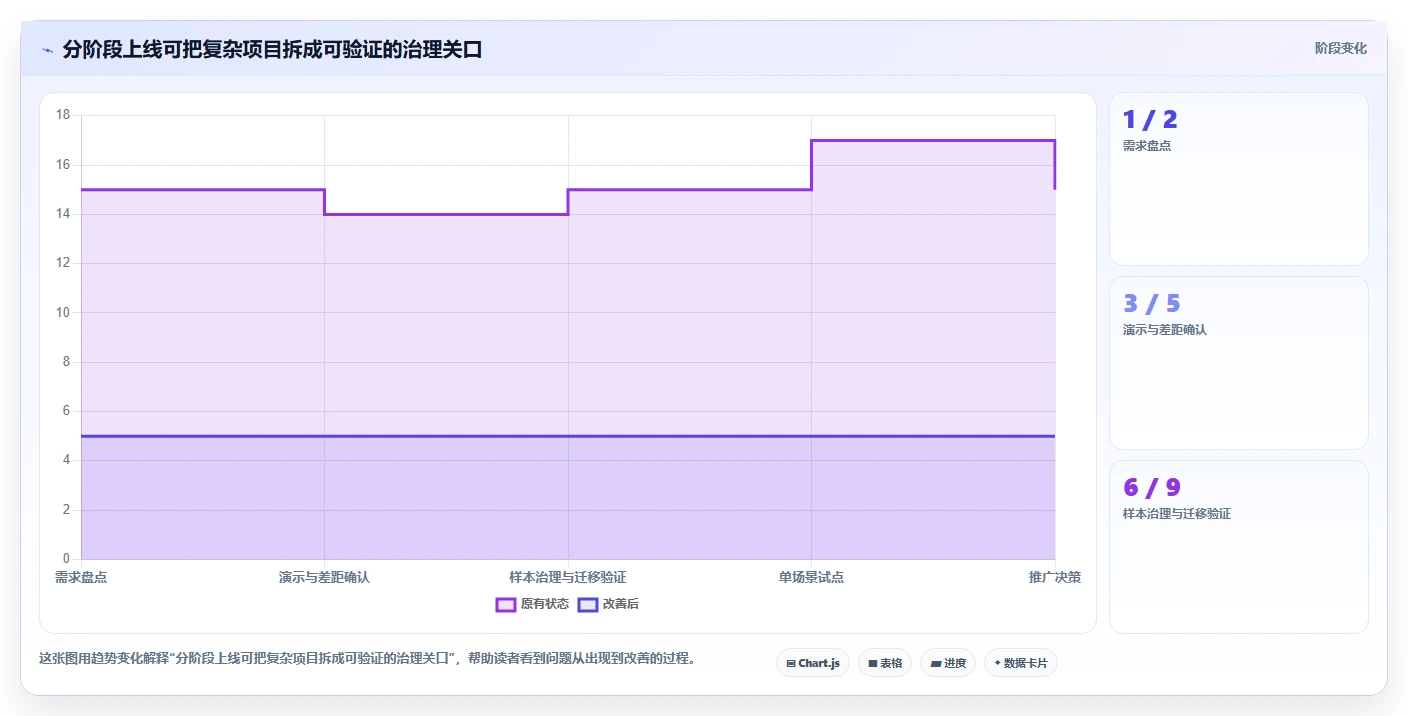Click x-axis label 需求盘点 on chart
The height and width of the screenshot is (716, 1408).
pos(81,577)
